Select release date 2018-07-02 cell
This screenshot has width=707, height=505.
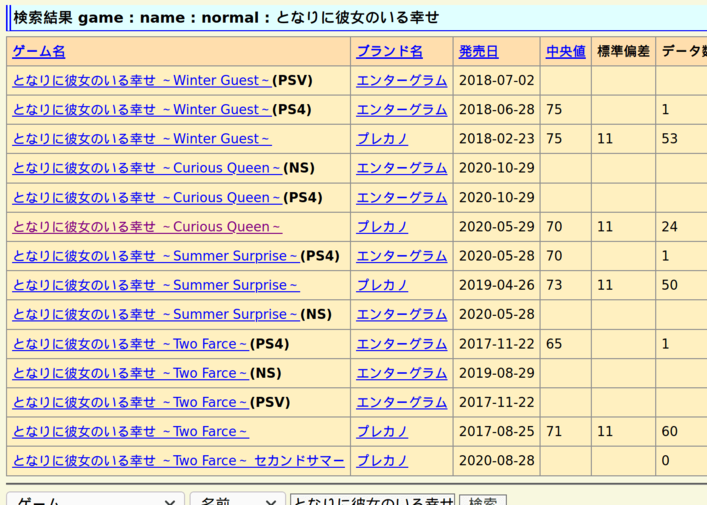tap(496, 80)
